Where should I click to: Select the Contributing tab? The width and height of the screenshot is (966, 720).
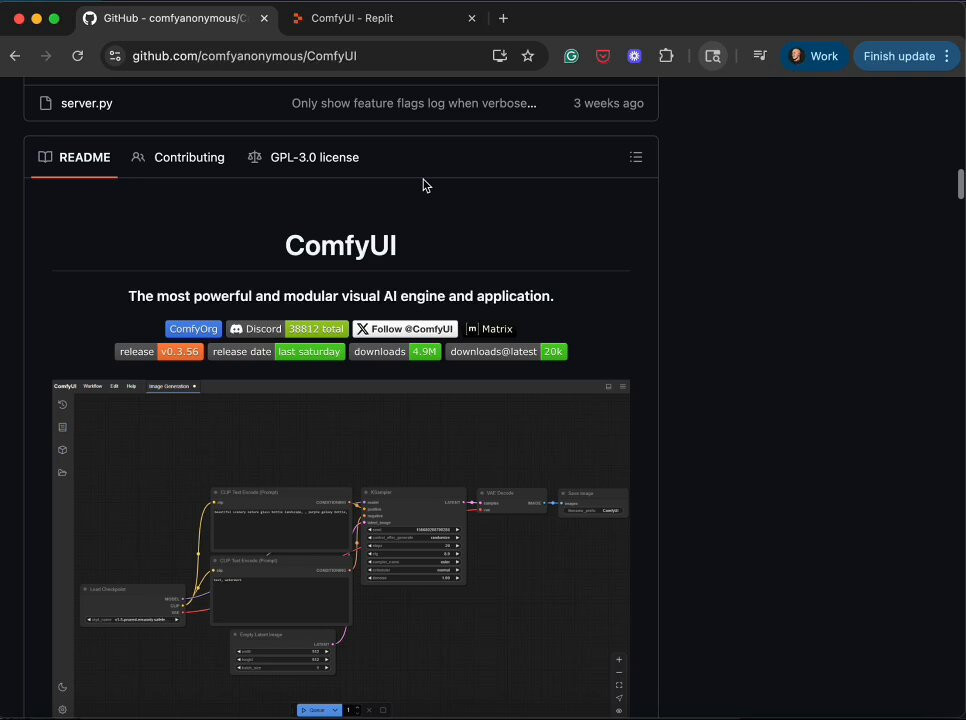tap(178, 158)
